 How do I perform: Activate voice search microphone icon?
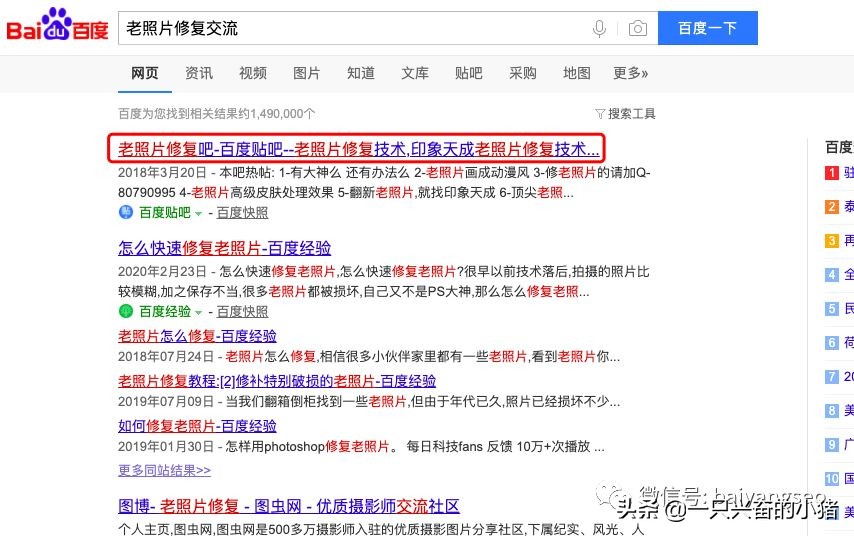pyautogui.click(x=599, y=28)
